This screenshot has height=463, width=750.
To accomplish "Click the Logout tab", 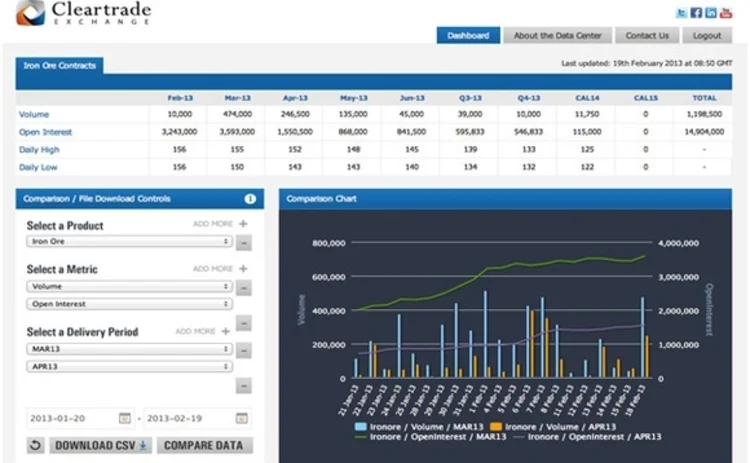I will click(x=707, y=35).
